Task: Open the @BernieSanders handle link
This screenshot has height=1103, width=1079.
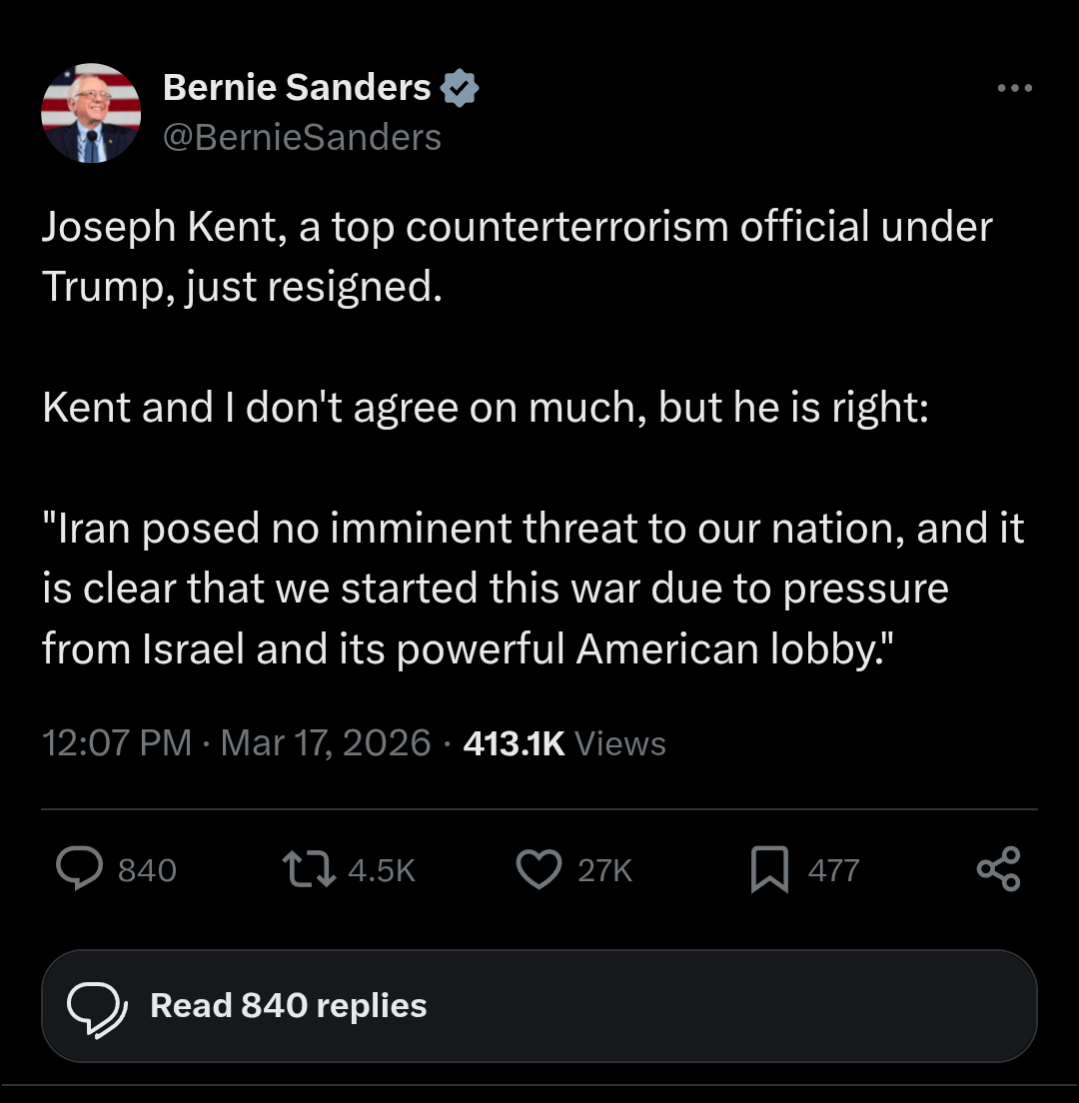Action: pos(302,137)
